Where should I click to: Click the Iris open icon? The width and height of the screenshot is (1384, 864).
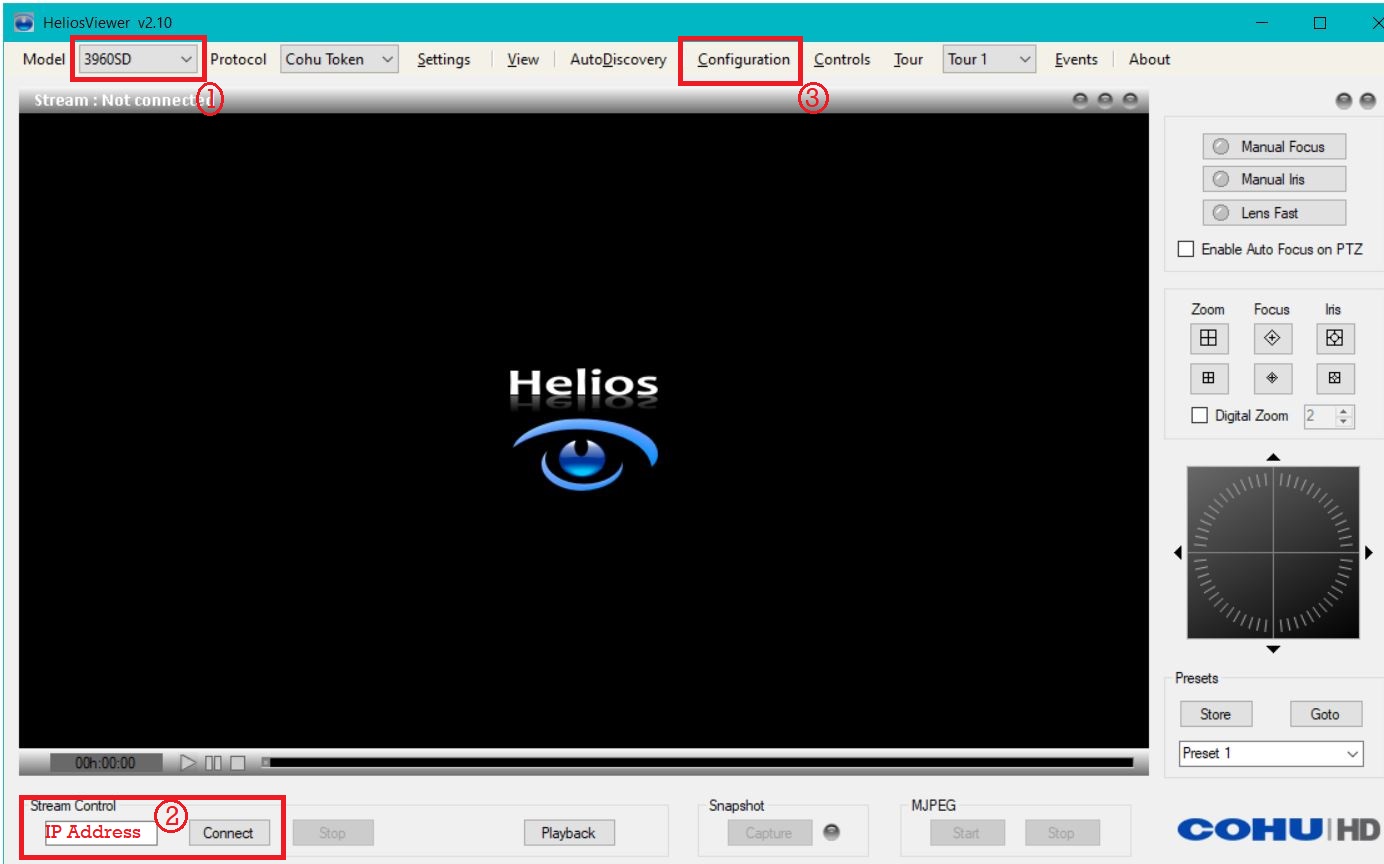click(x=1337, y=339)
